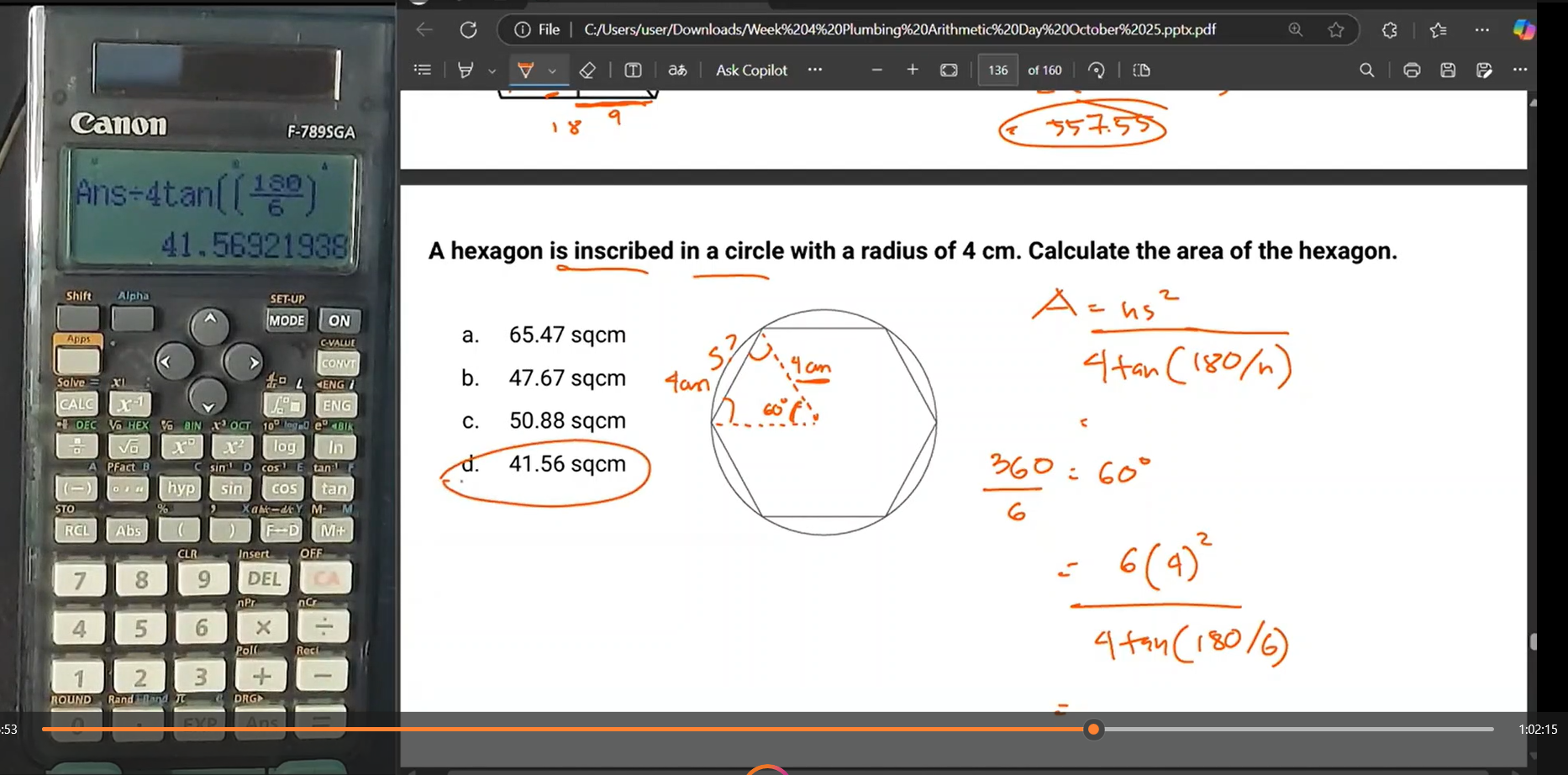Viewport: 1568px width, 775px height.
Task: Select the PDF eraser tool
Action: click(588, 71)
